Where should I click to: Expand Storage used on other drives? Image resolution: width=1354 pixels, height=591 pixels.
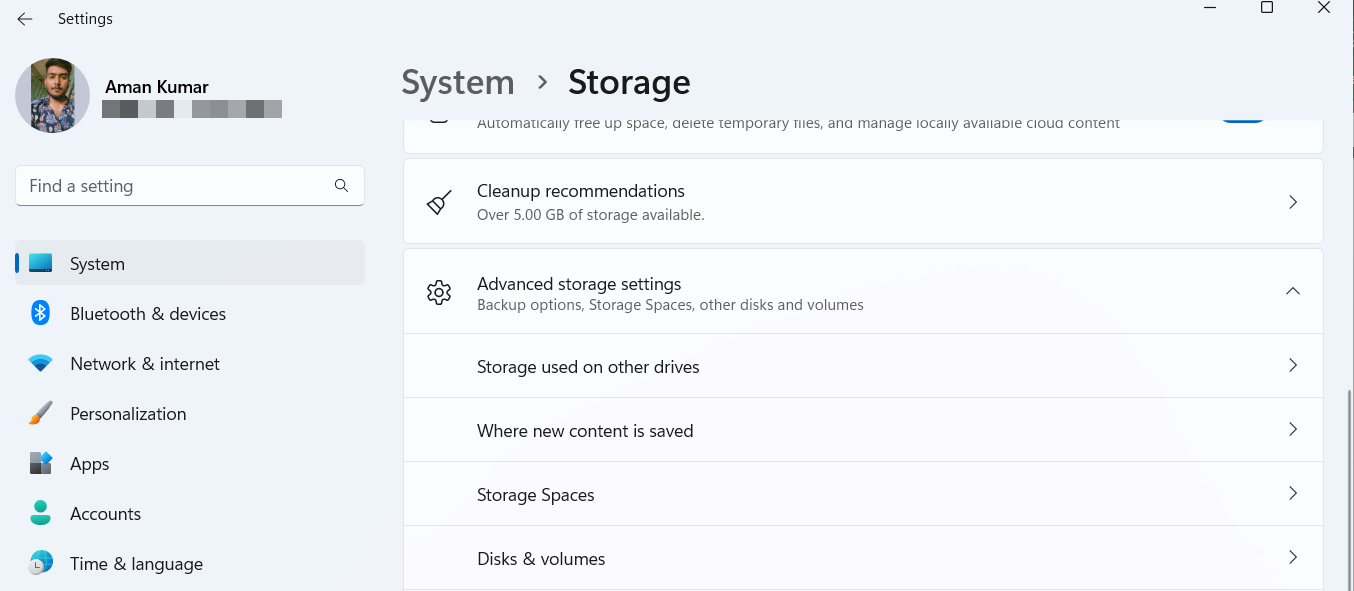click(x=1292, y=366)
